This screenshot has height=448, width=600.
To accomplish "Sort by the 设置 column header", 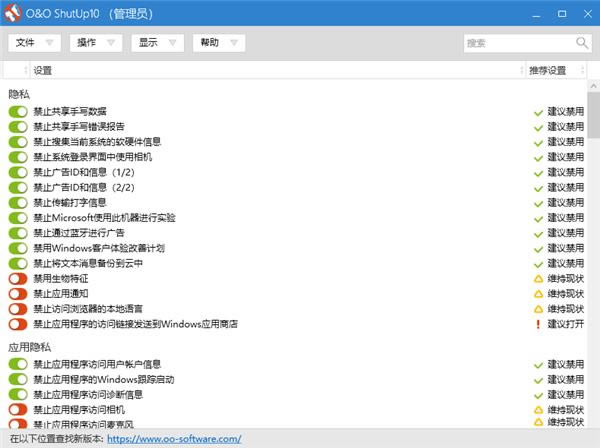I will [x=277, y=70].
